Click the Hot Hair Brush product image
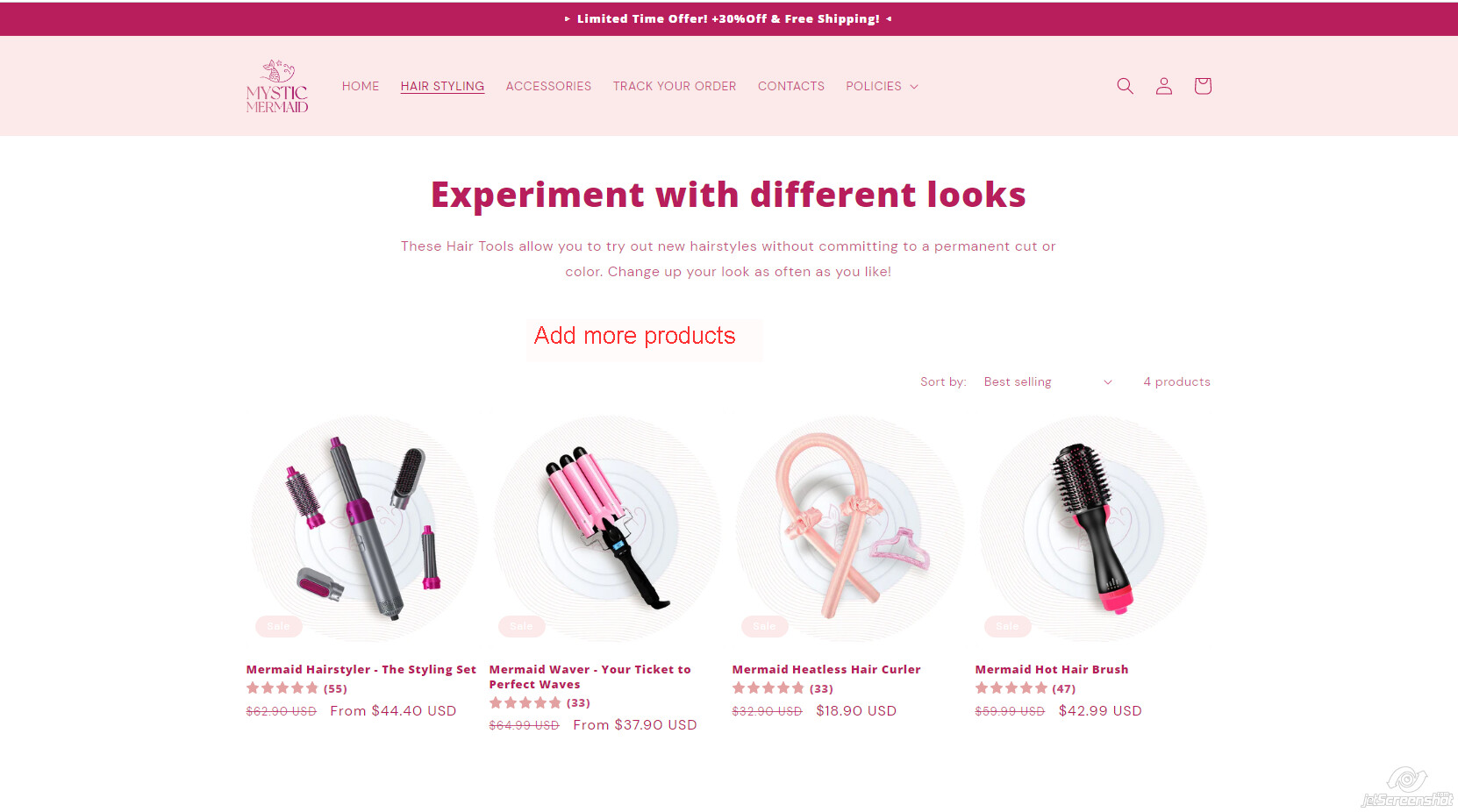Viewport: 1458px width, 812px height. pos(1093,529)
